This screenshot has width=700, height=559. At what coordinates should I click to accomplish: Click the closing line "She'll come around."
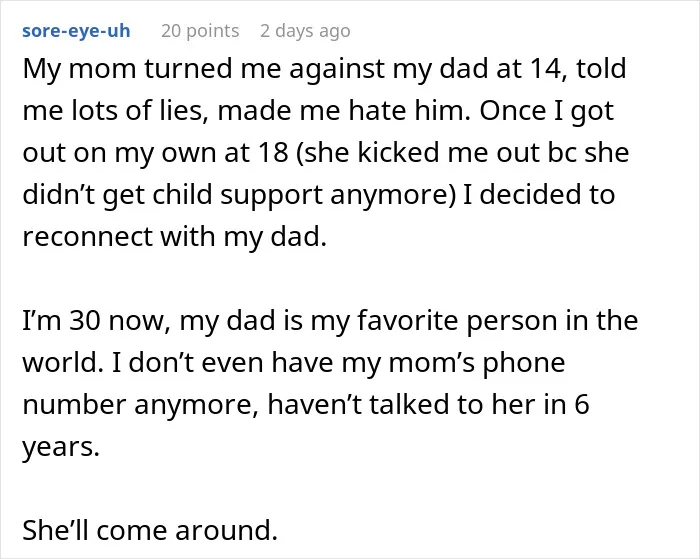pyautogui.click(x=150, y=530)
